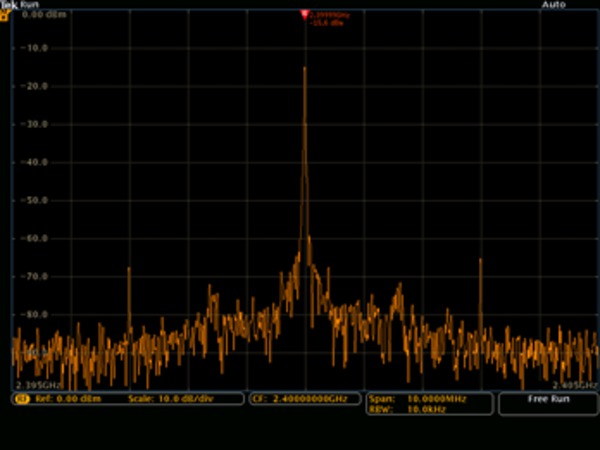This screenshot has width=600, height=450.
Task: Click the 2.405GHz stop frequency label
Action: coord(574,384)
